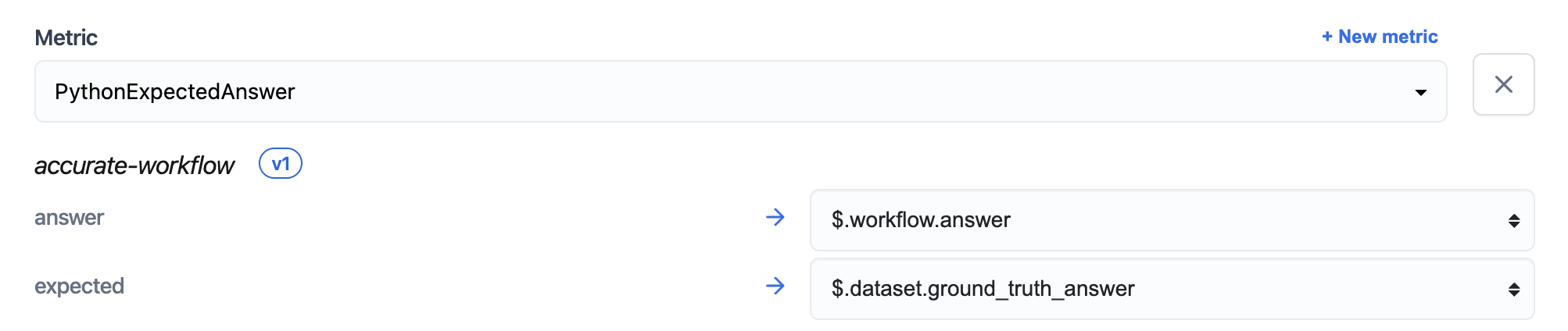Click the answer parameter label
Viewport: 1568px width, 331px height.
pos(69,218)
